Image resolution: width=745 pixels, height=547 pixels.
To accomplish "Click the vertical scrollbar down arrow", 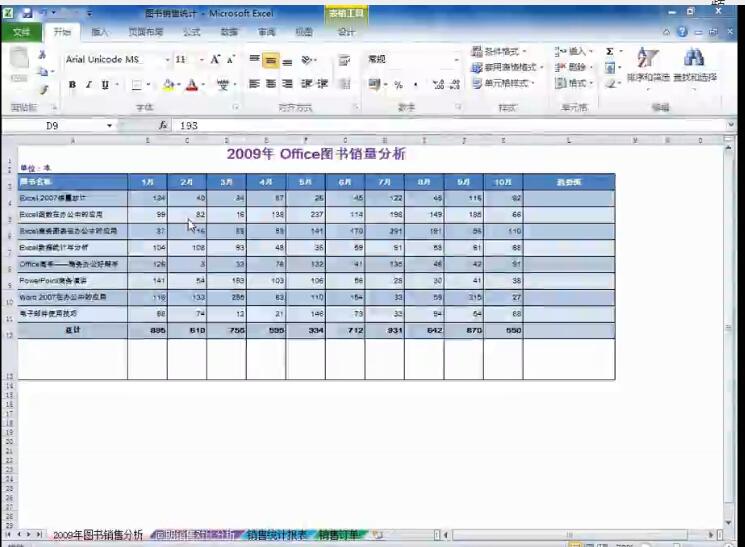I will pyautogui.click(x=729, y=522).
